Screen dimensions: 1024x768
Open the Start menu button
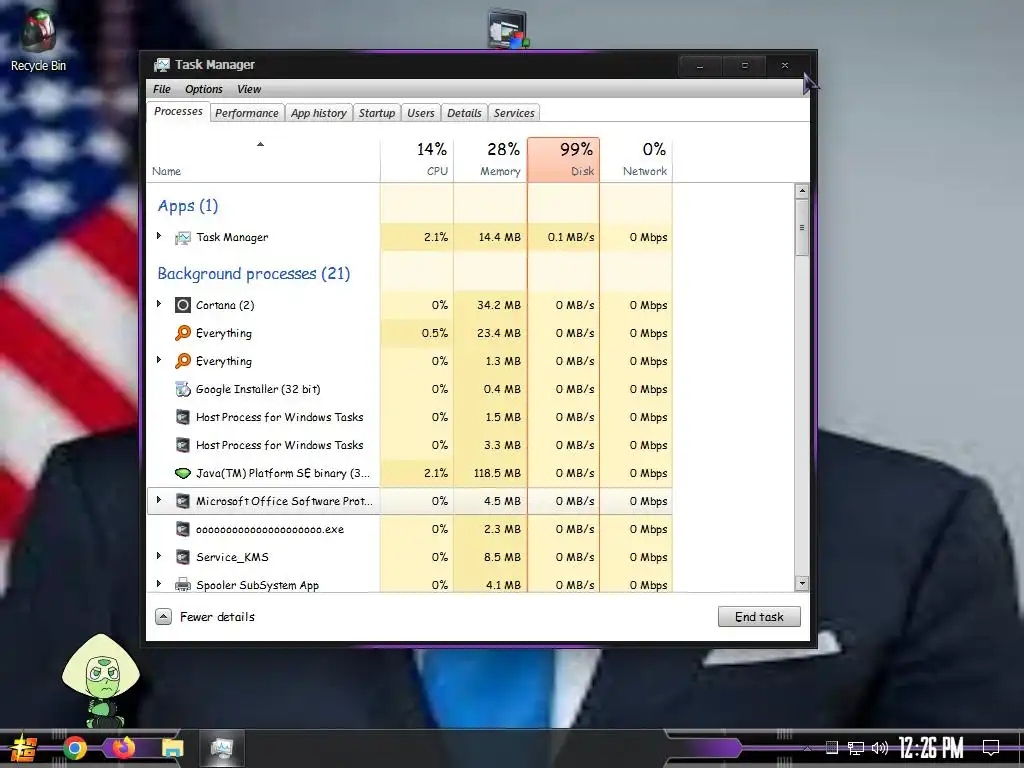coord(24,748)
